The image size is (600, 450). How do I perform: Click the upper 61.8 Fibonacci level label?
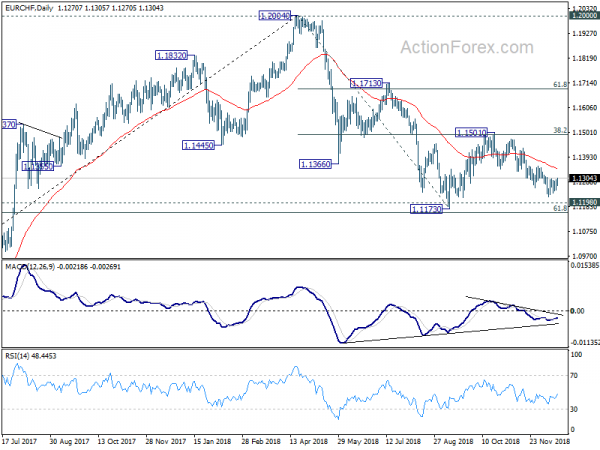point(560,84)
